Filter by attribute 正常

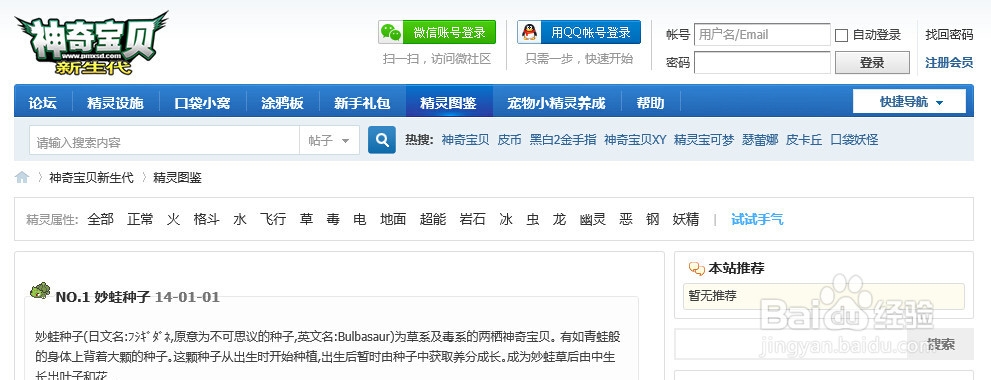click(140, 219)
